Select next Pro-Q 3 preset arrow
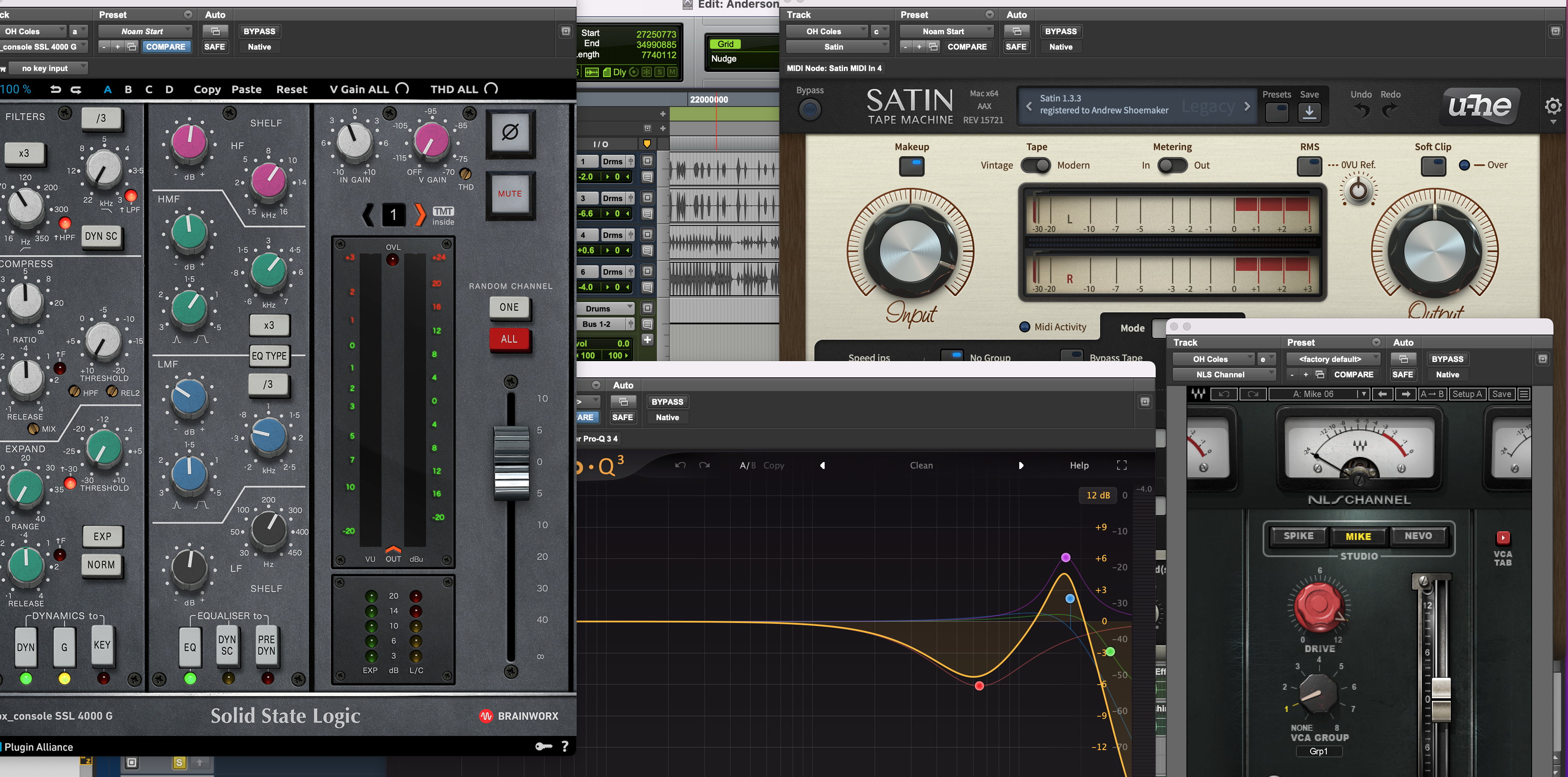This screenshot has height=777, width=1568. 1021,465
